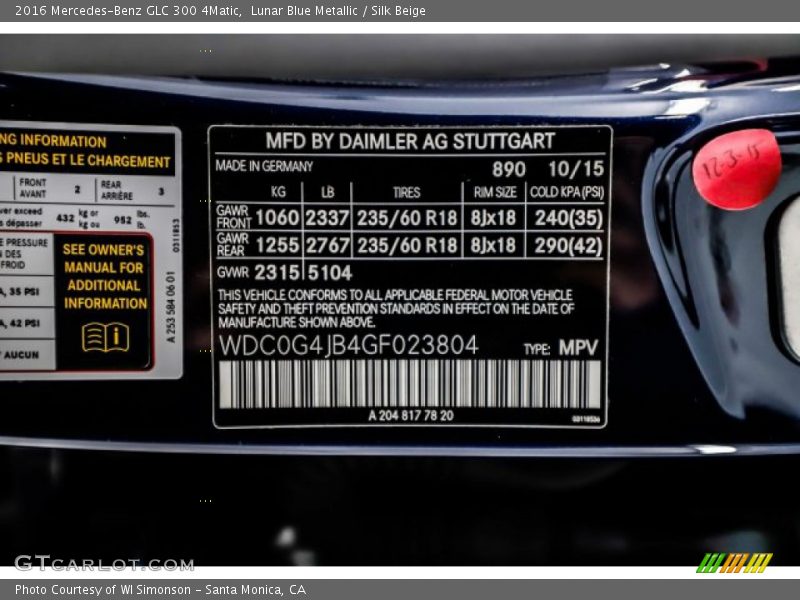The width and height of the screenshot is (800, 600).
Task: Click the part number A 204 817 78 20
Action: tap(410, 415)
